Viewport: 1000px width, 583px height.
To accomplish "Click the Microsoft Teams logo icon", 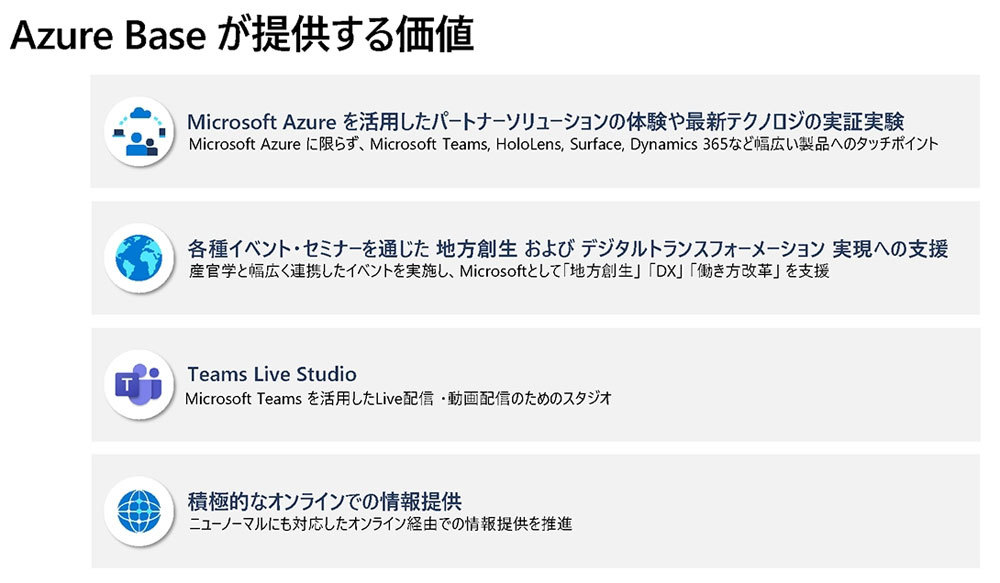I will (x=139, y=384).
